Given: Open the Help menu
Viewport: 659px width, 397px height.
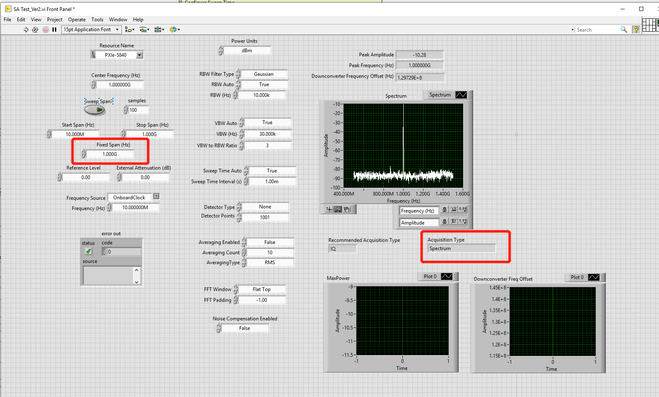Looking at the screenshot, I should click(138, 19).
